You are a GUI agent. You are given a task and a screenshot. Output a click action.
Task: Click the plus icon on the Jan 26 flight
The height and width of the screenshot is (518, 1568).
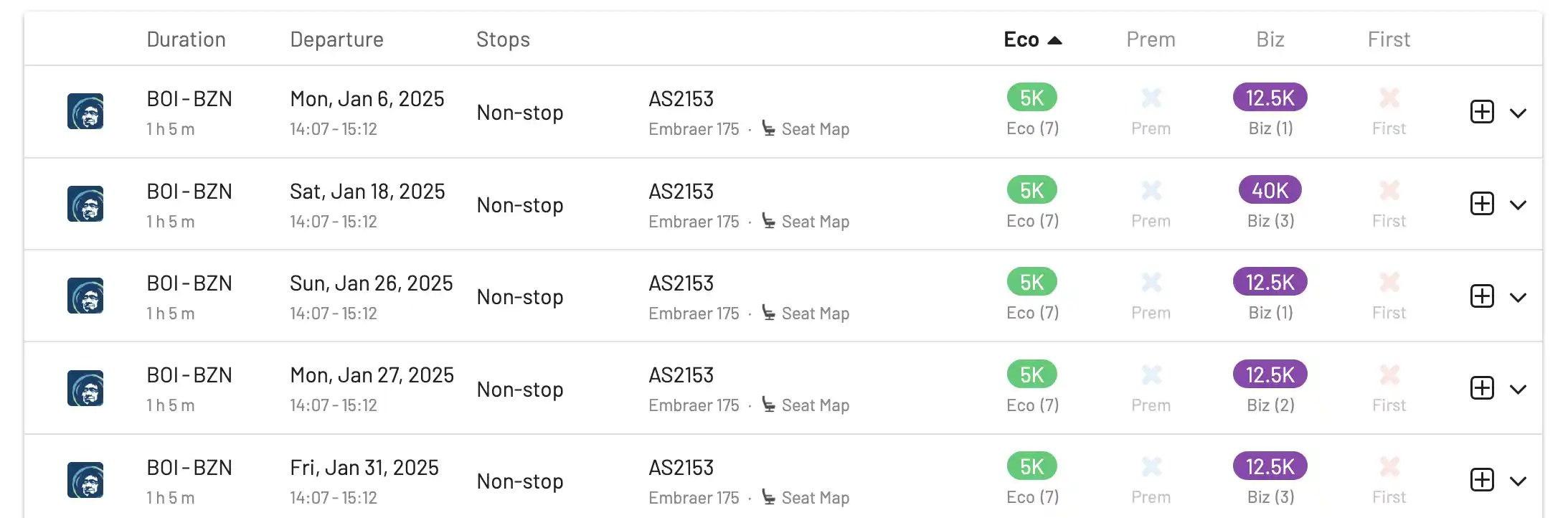tap(1482, 296)
